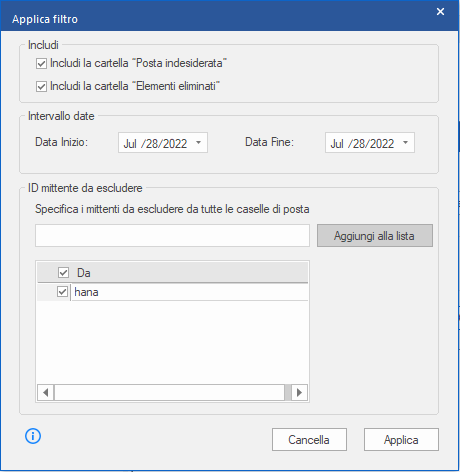
Task: Select the year in Data Fine field
Action: [x=381, y=144]
